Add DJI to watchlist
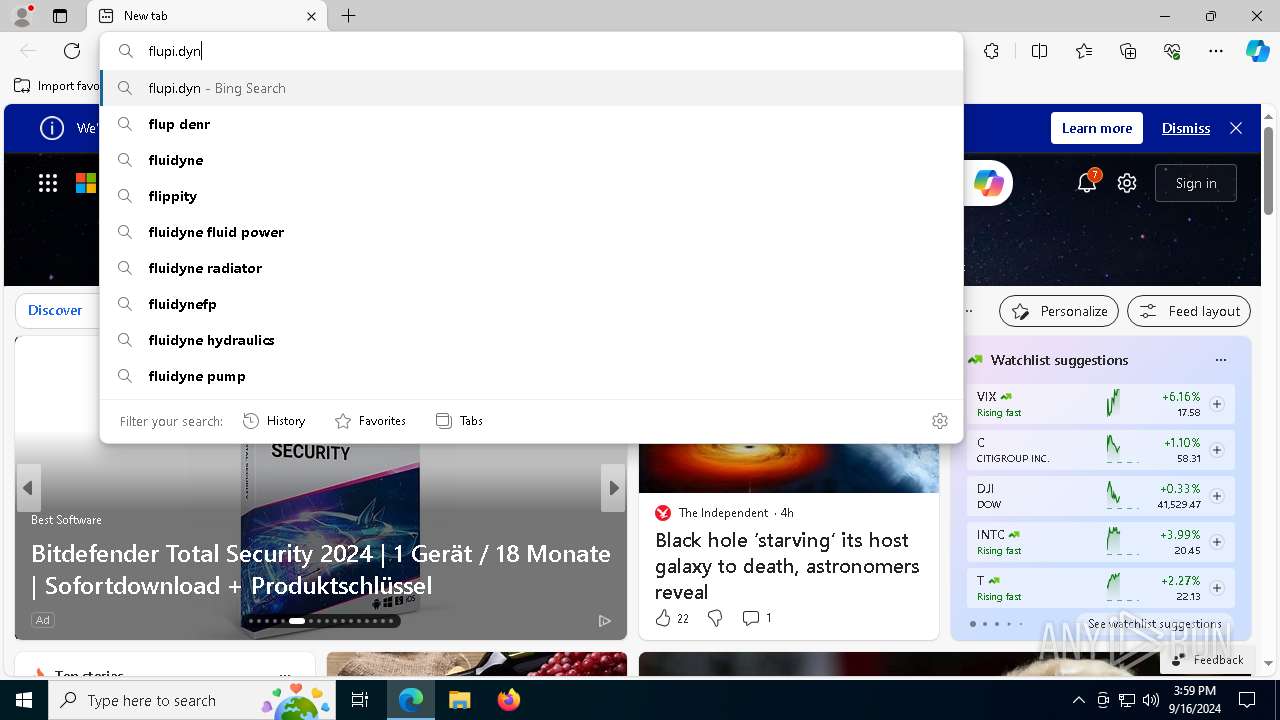This screenshot has width=1280, height=720. click(1217, 496)
